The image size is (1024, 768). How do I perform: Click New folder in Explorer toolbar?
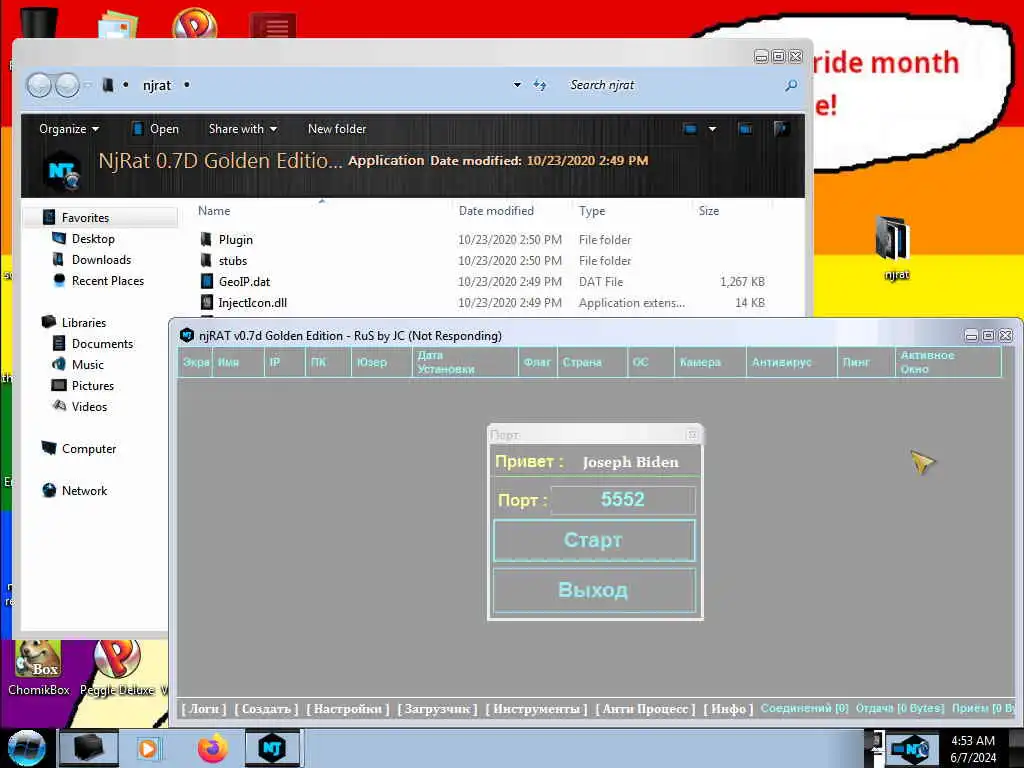[337, 129]
